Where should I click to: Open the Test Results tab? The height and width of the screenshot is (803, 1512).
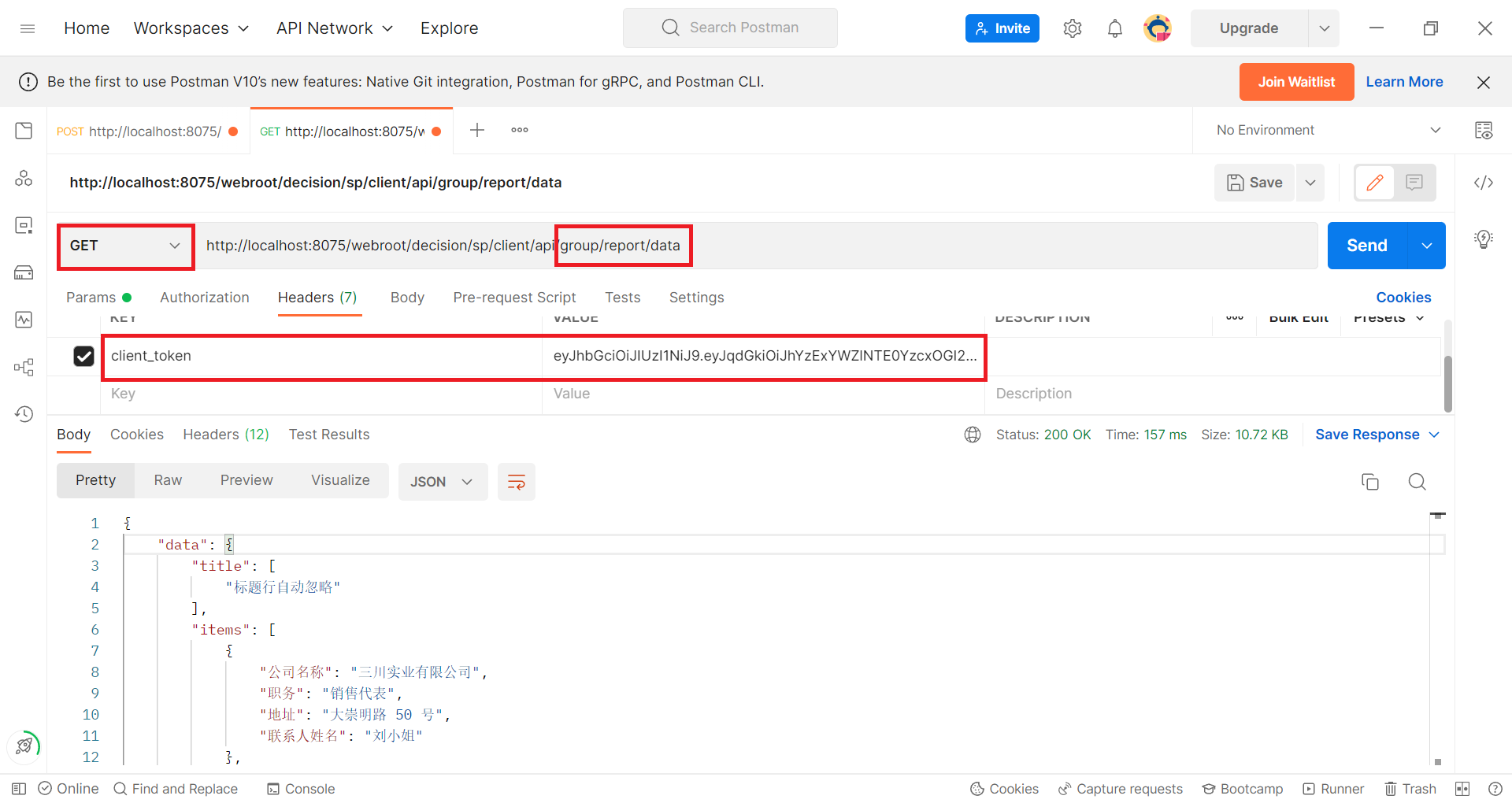click(x=329, y=435)
